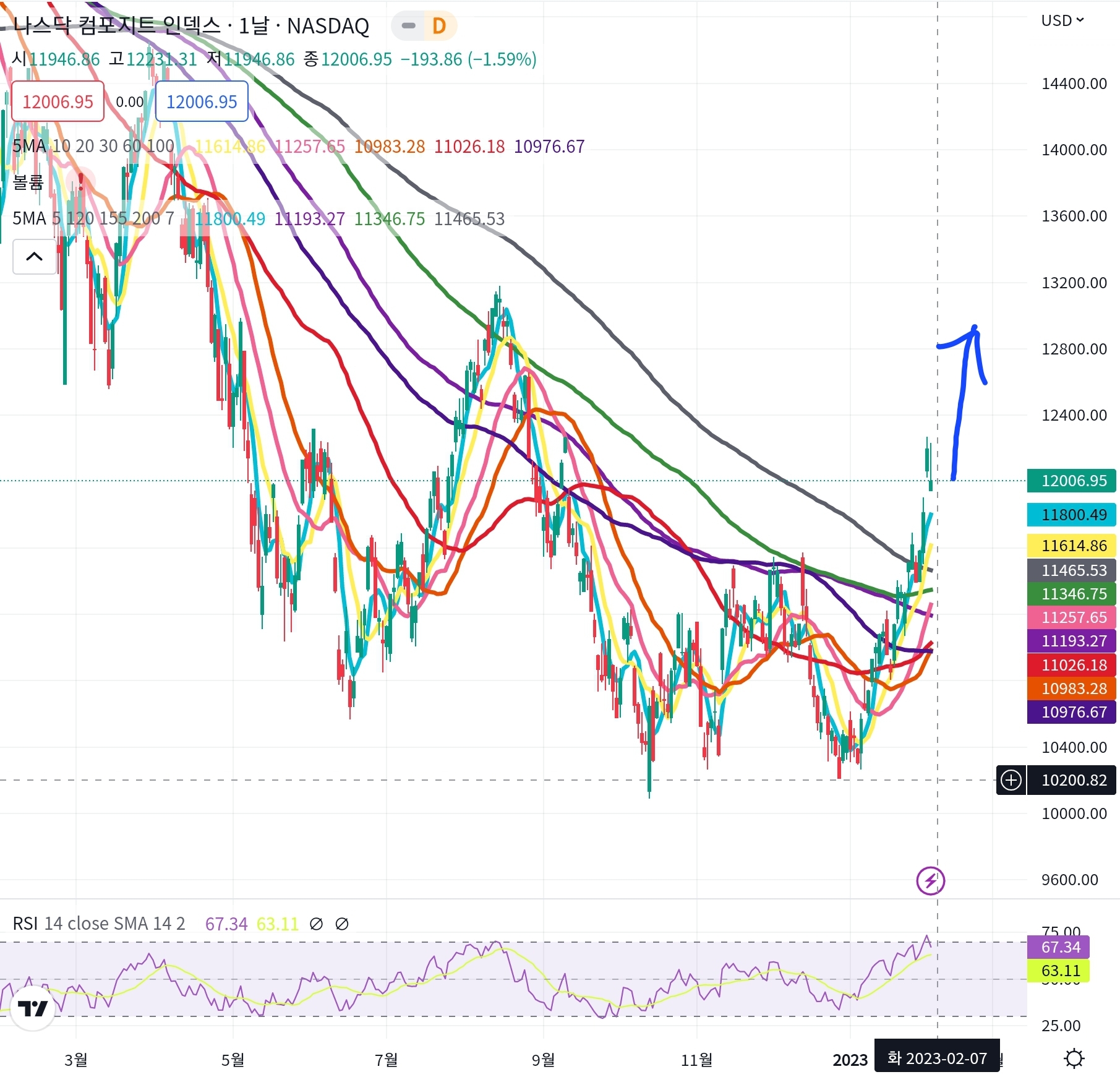Click the 11614.86 yellow MA price label
Screen dimensions: 1120x1077
click(x=1072, y=546)
